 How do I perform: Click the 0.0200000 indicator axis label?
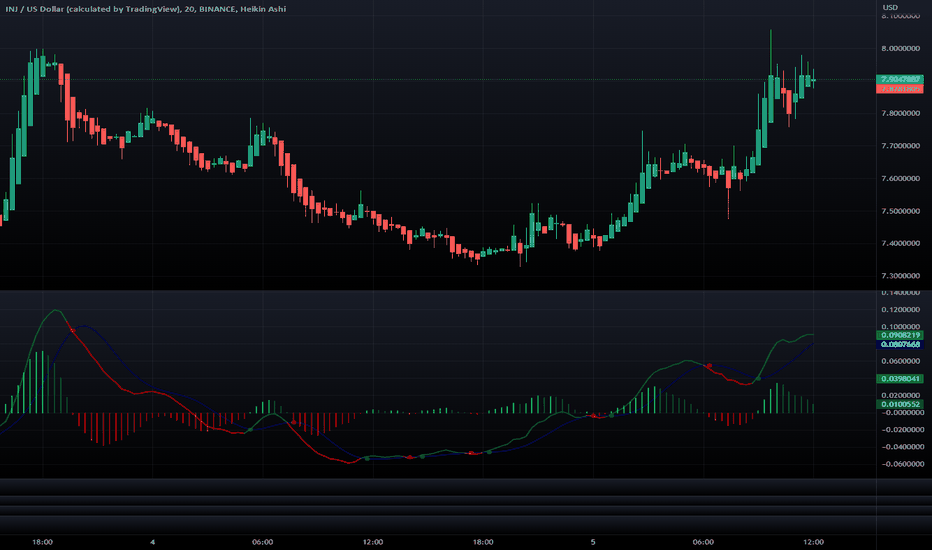[x=900, y=395]
